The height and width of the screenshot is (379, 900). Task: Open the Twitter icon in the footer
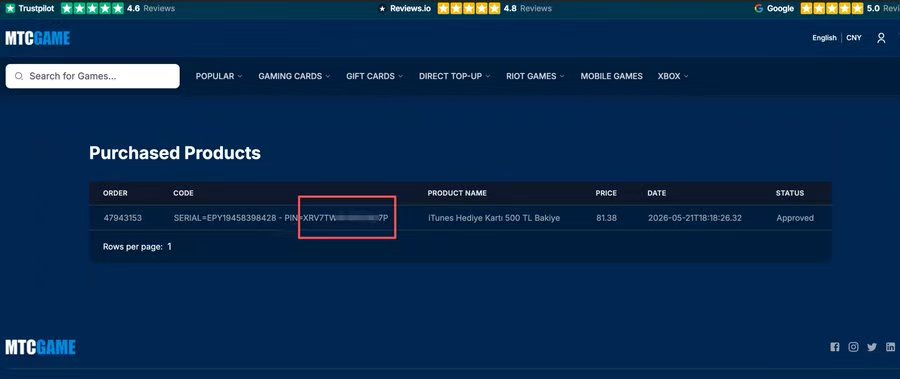(x=872, y=347)
